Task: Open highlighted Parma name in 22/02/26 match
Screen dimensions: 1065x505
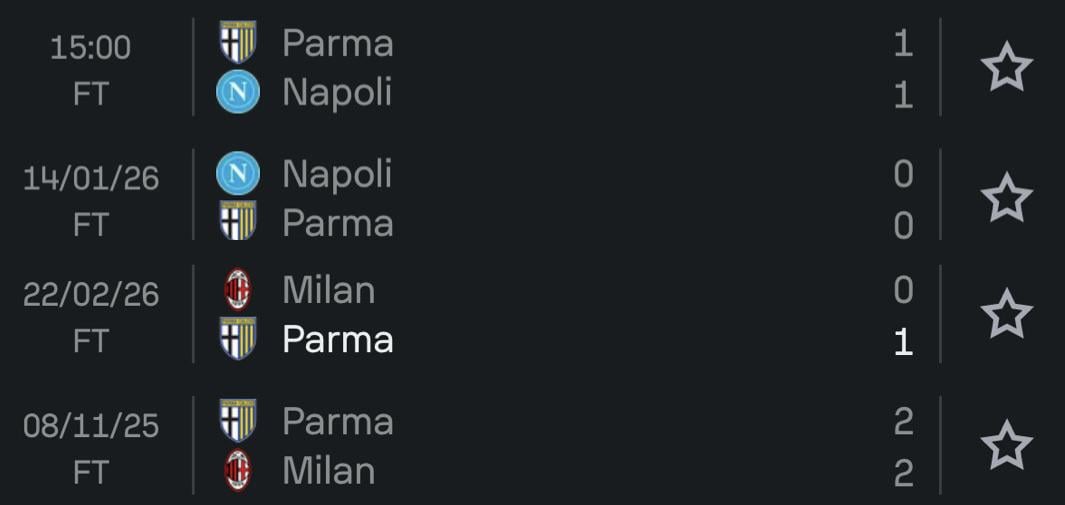Action: click(337, 340)
